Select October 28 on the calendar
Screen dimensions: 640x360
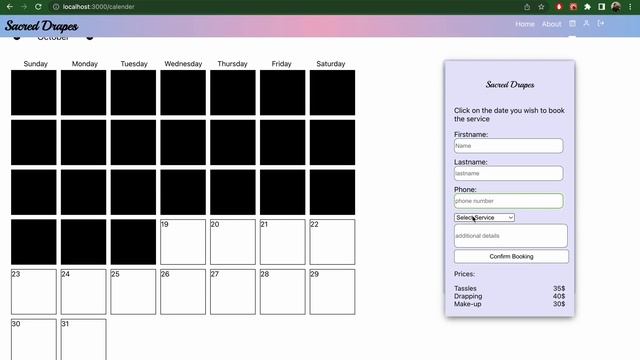tap(282, 292)
